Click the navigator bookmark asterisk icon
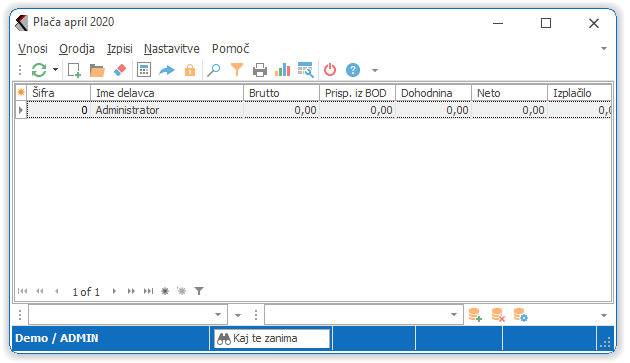 (165, 291)
